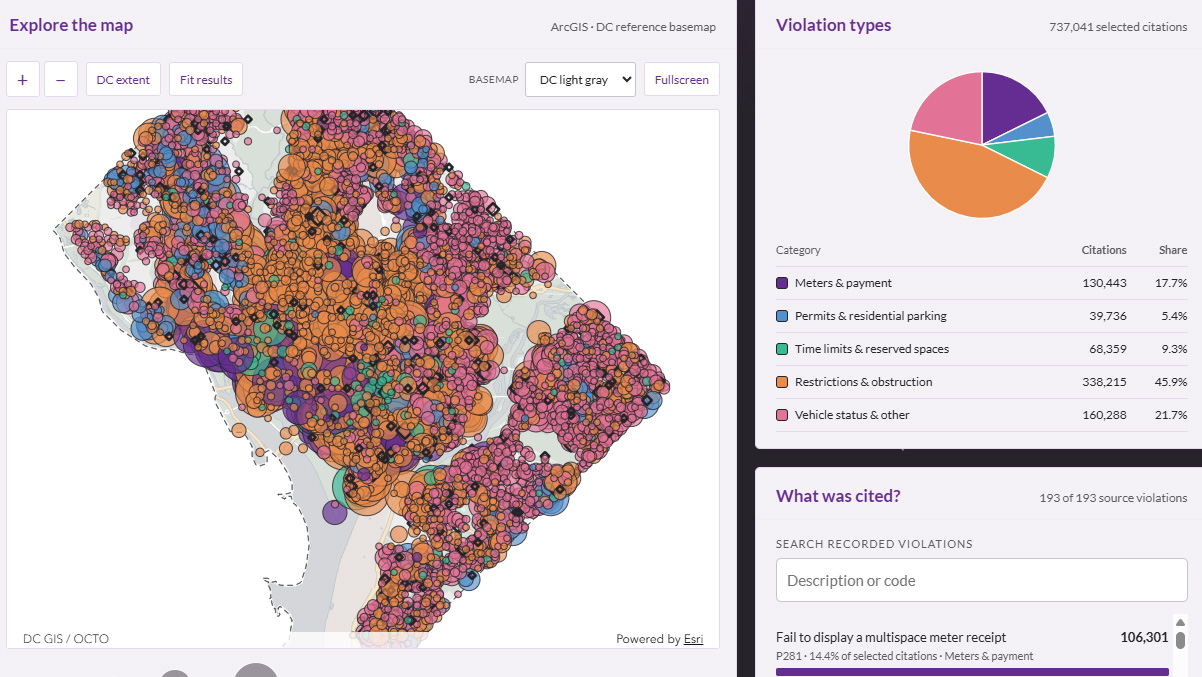Zoom out of the map with minus button

[61, 79]
